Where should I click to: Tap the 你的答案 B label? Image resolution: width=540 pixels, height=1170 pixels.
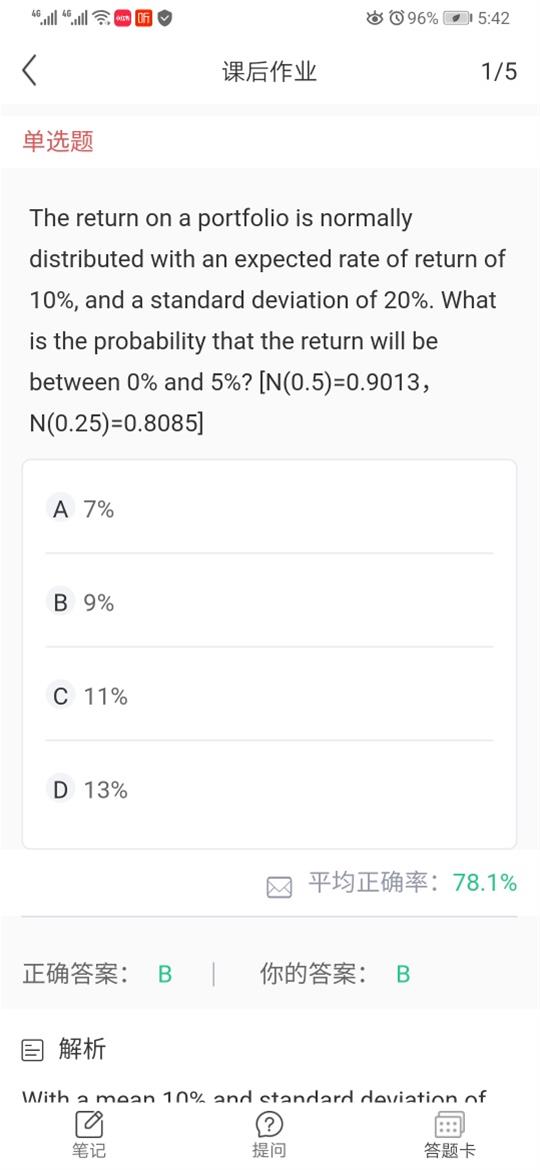[335, 974]
